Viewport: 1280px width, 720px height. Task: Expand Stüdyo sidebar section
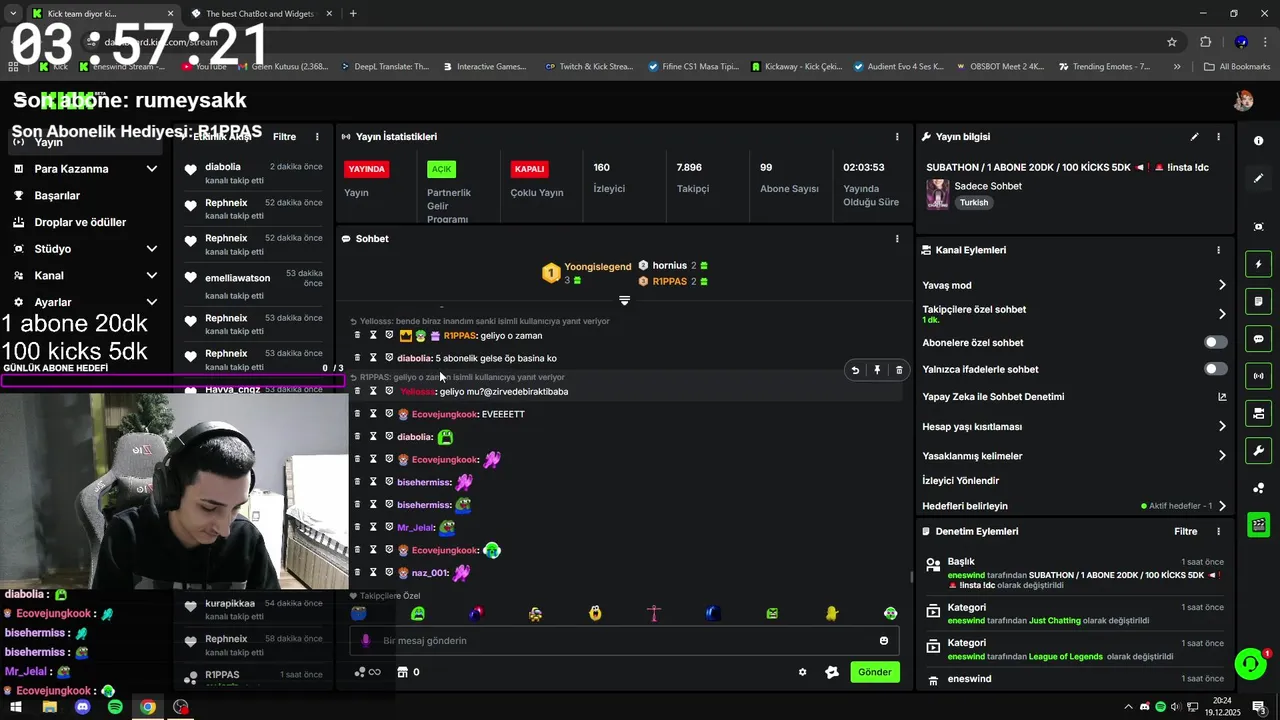pos(152,249)
